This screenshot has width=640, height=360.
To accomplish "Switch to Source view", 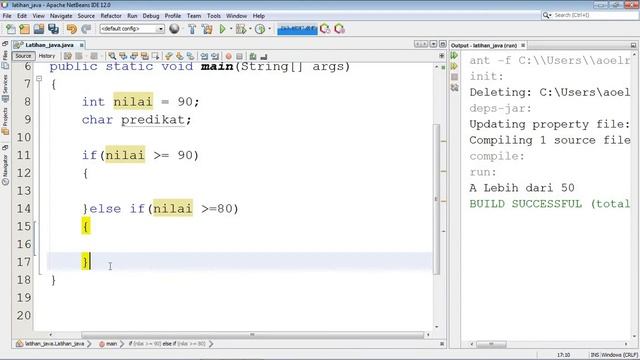I will tap(23, 56).
